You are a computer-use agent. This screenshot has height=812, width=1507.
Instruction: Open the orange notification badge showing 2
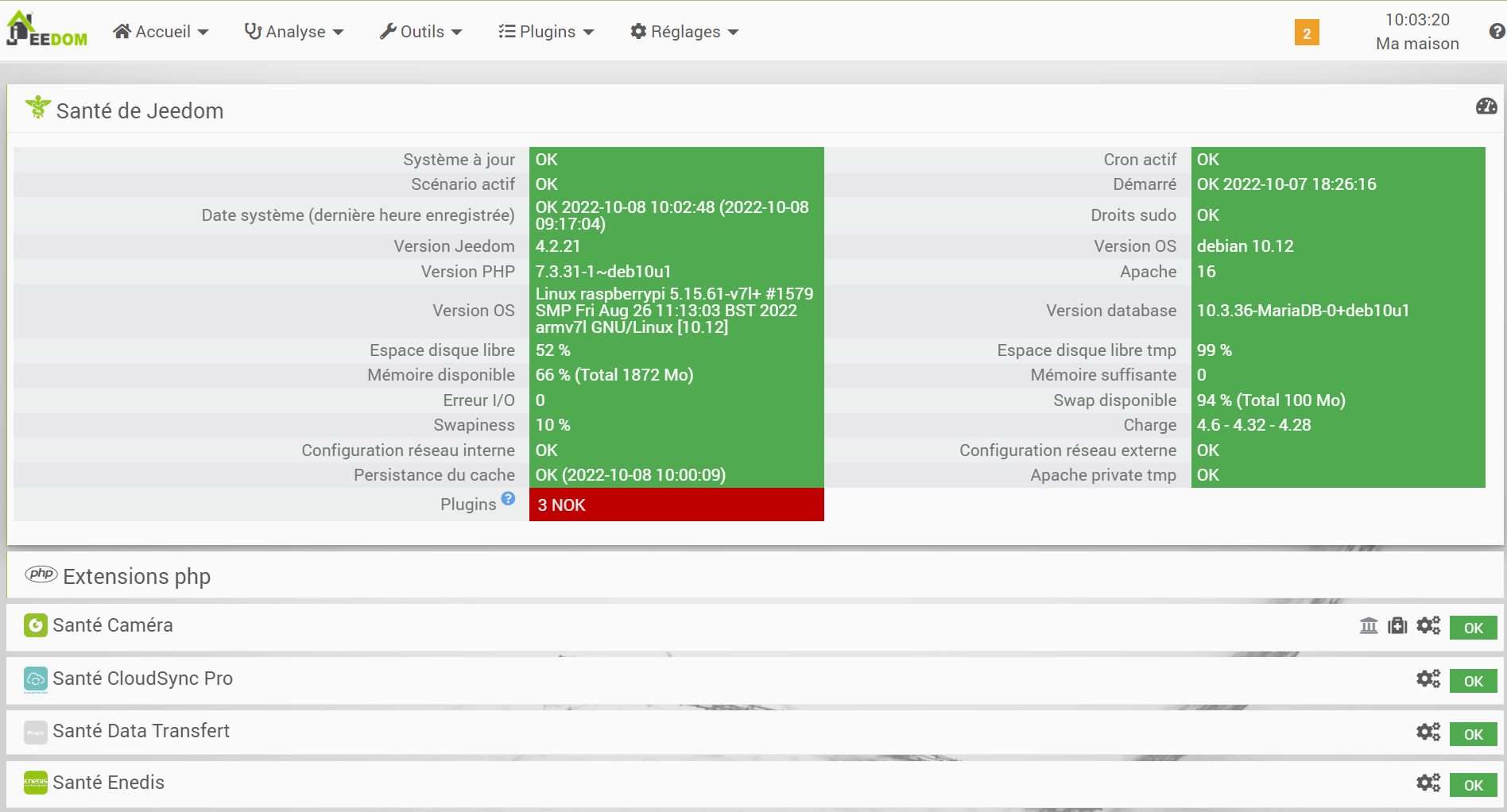click(1307, 33)
